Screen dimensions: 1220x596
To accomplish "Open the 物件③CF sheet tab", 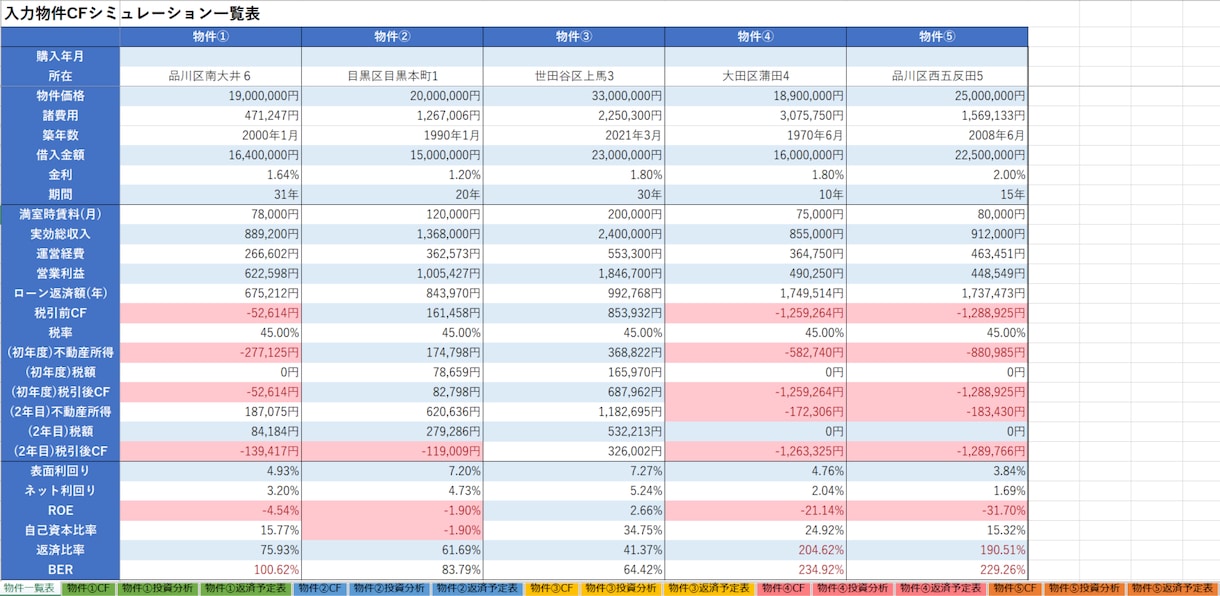I will (x=552, y=588).
